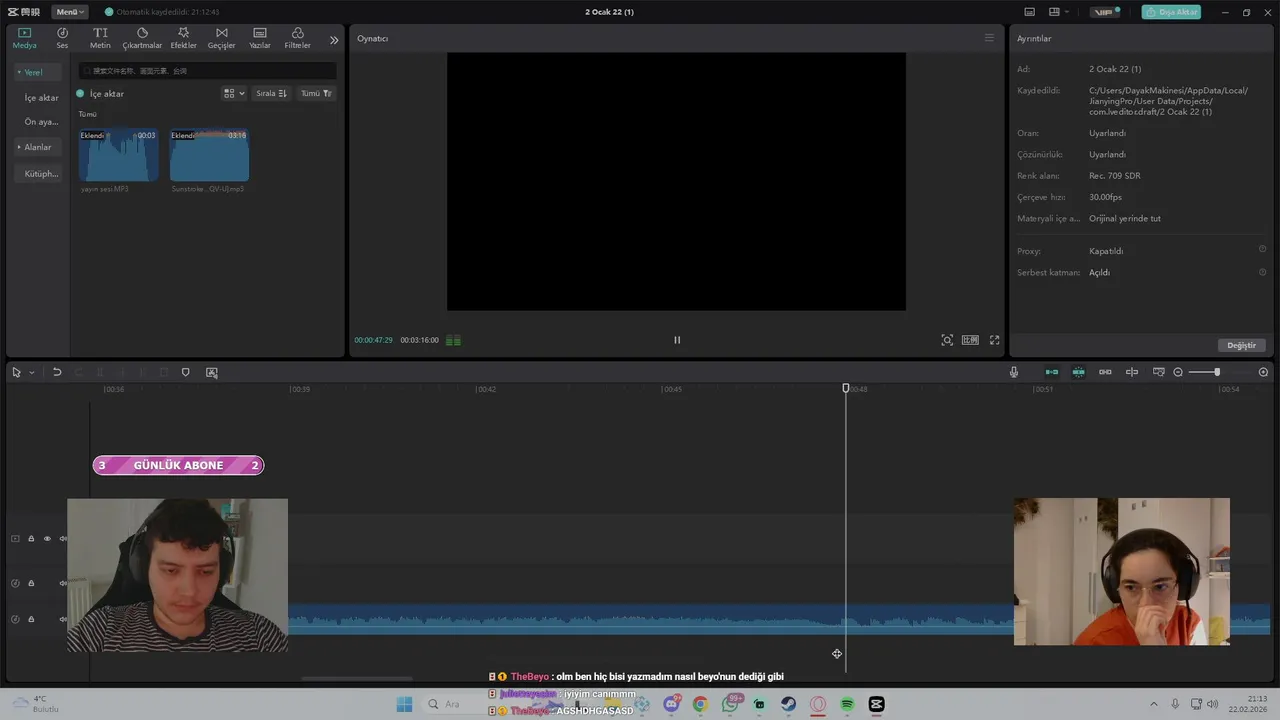Open the Efektler tab
Image resolution: width=1280 pixels, height=720 pixels.
183,38
